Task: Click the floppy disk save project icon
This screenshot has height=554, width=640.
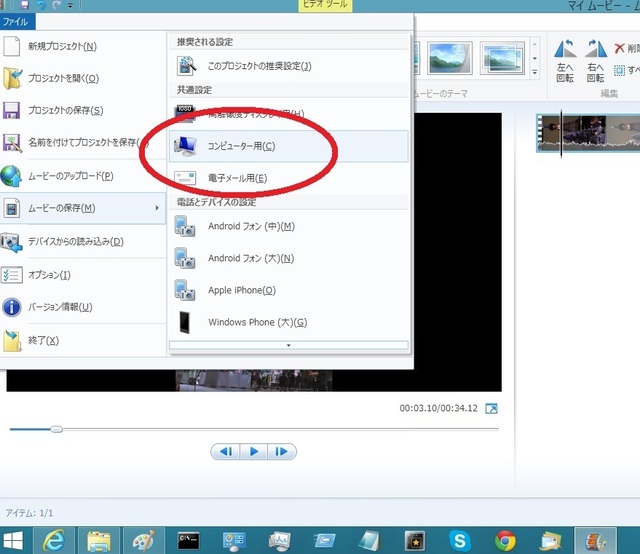Action: pyautogui.click(x=11, y=111)
